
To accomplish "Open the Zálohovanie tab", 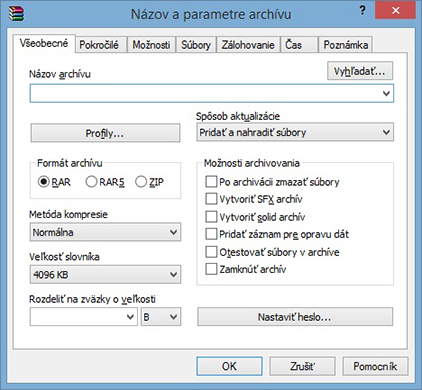I will click(248, 45).
